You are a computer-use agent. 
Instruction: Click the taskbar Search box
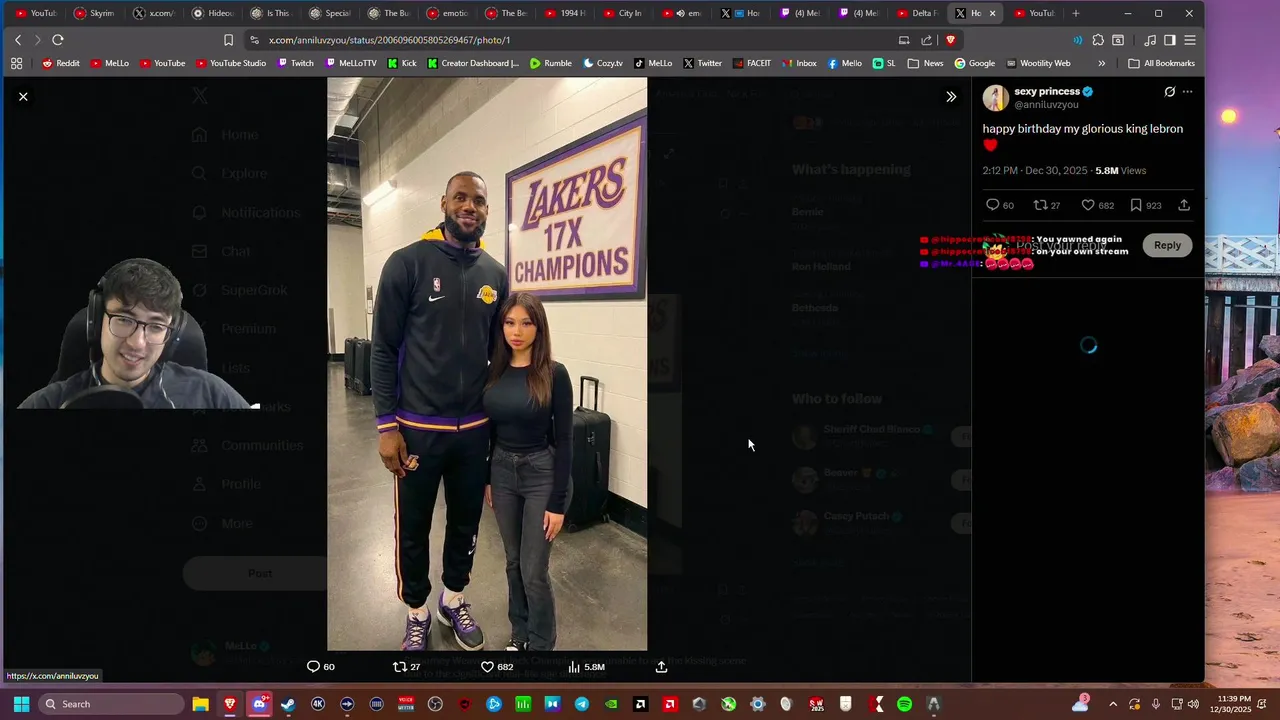[112, 704]
